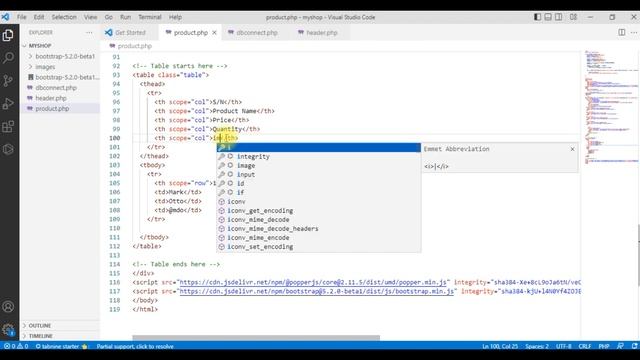Open Extensions view

8,127
